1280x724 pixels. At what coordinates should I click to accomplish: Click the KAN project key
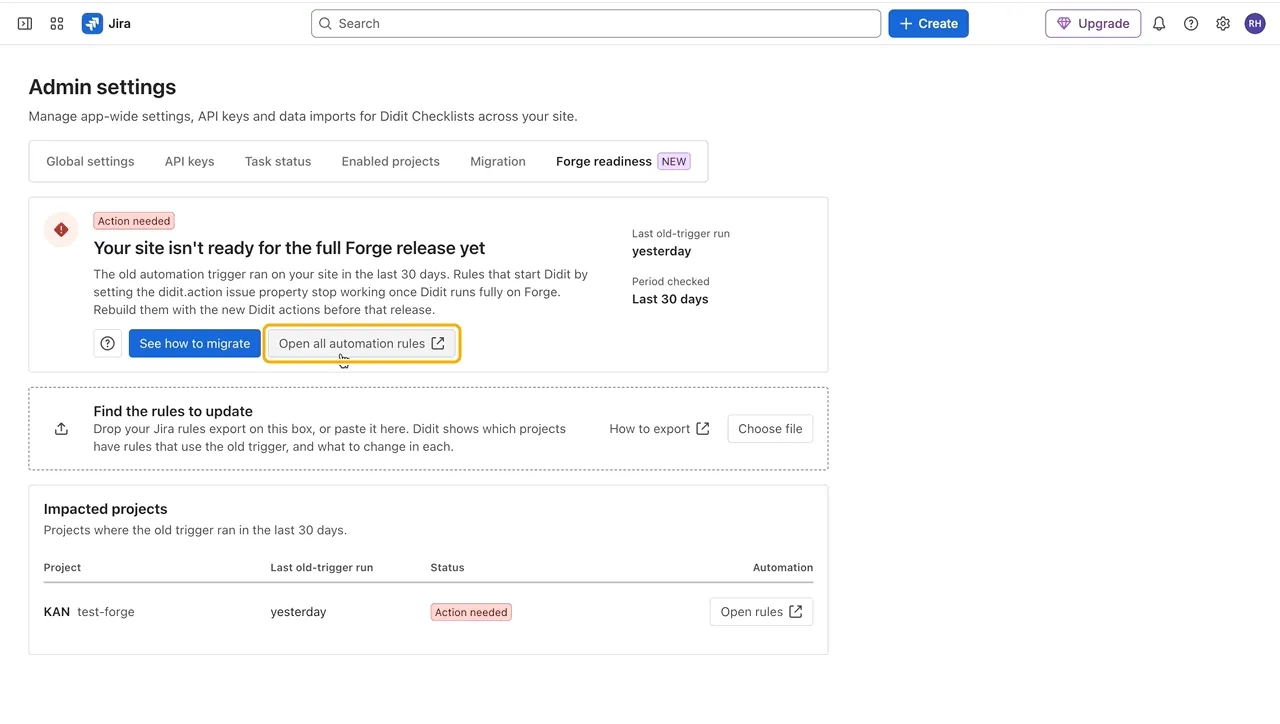(57, 612)
